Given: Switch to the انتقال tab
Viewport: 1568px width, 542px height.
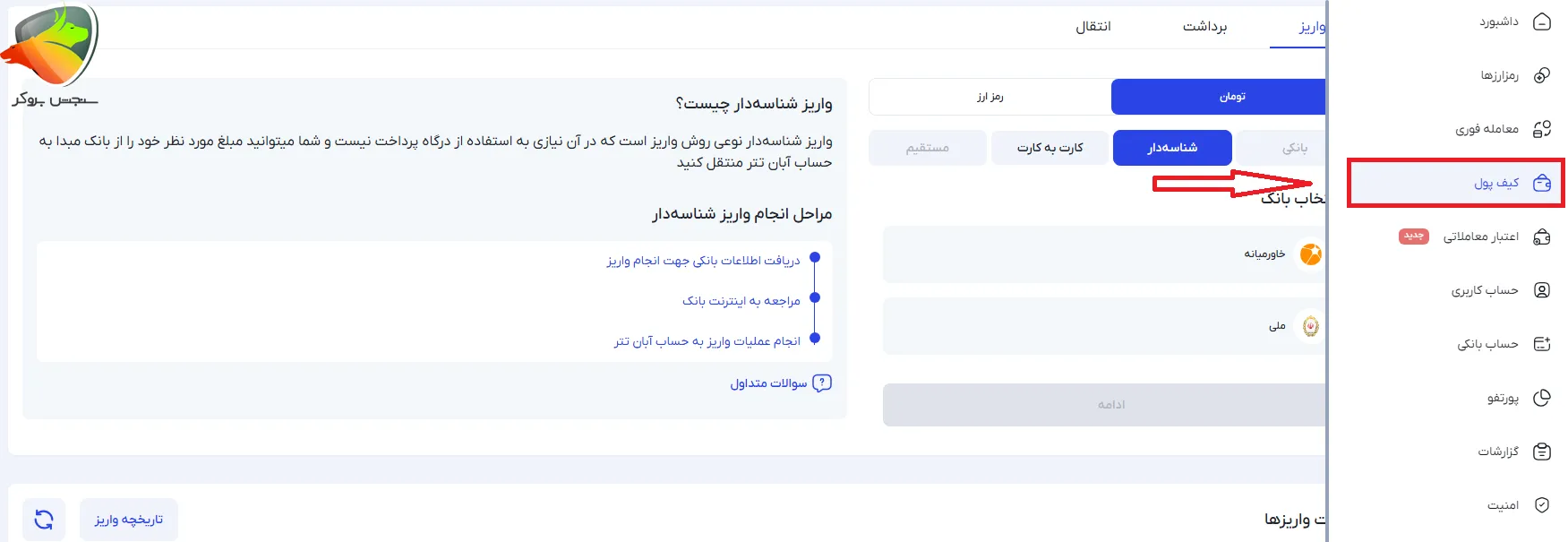Looking at the screenshot, I should point(1093,27).
